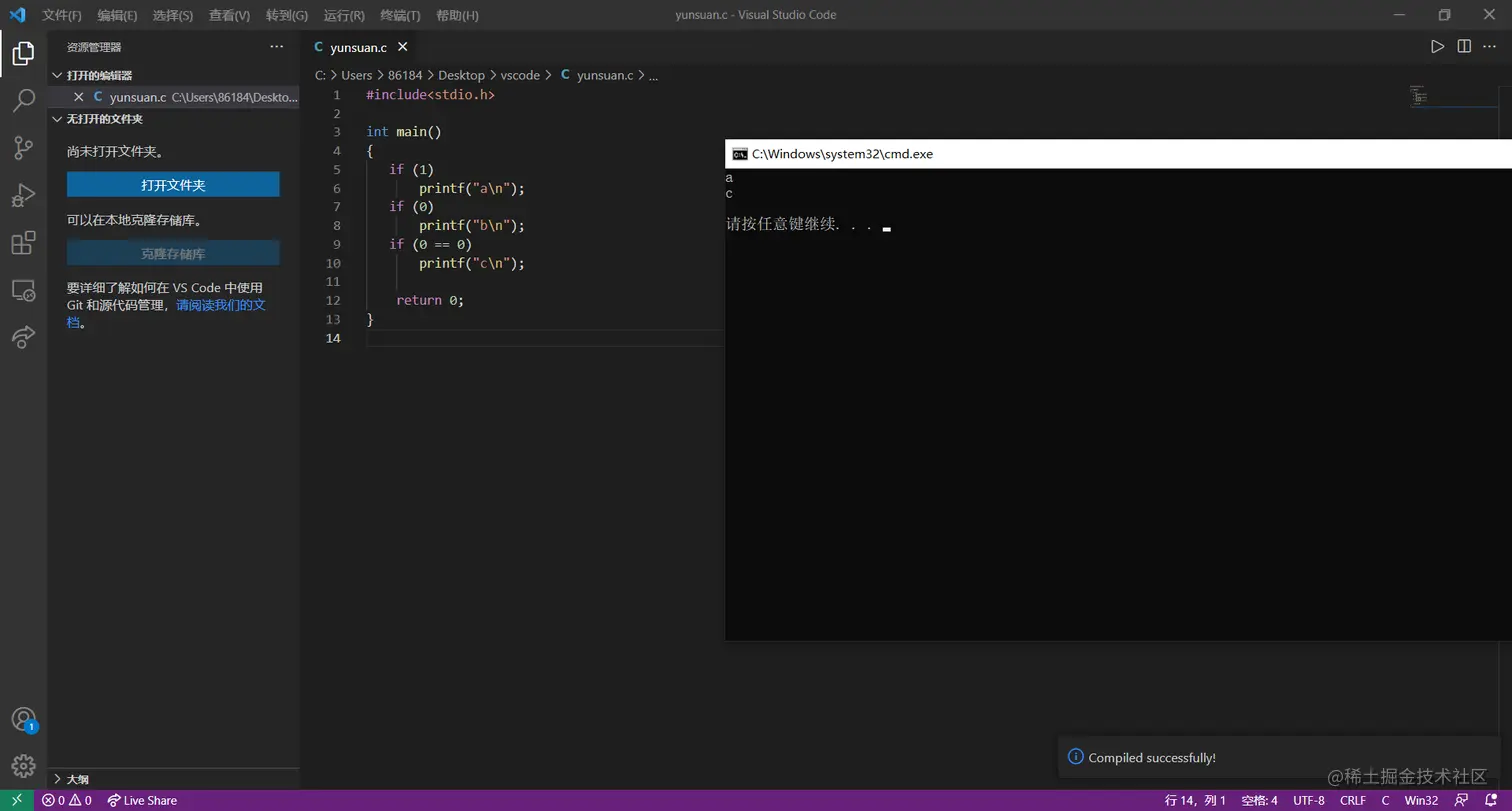Screen dimensions: 1512x811
Task: Click the info icon in the compile notification
Action: (1076, 758)
